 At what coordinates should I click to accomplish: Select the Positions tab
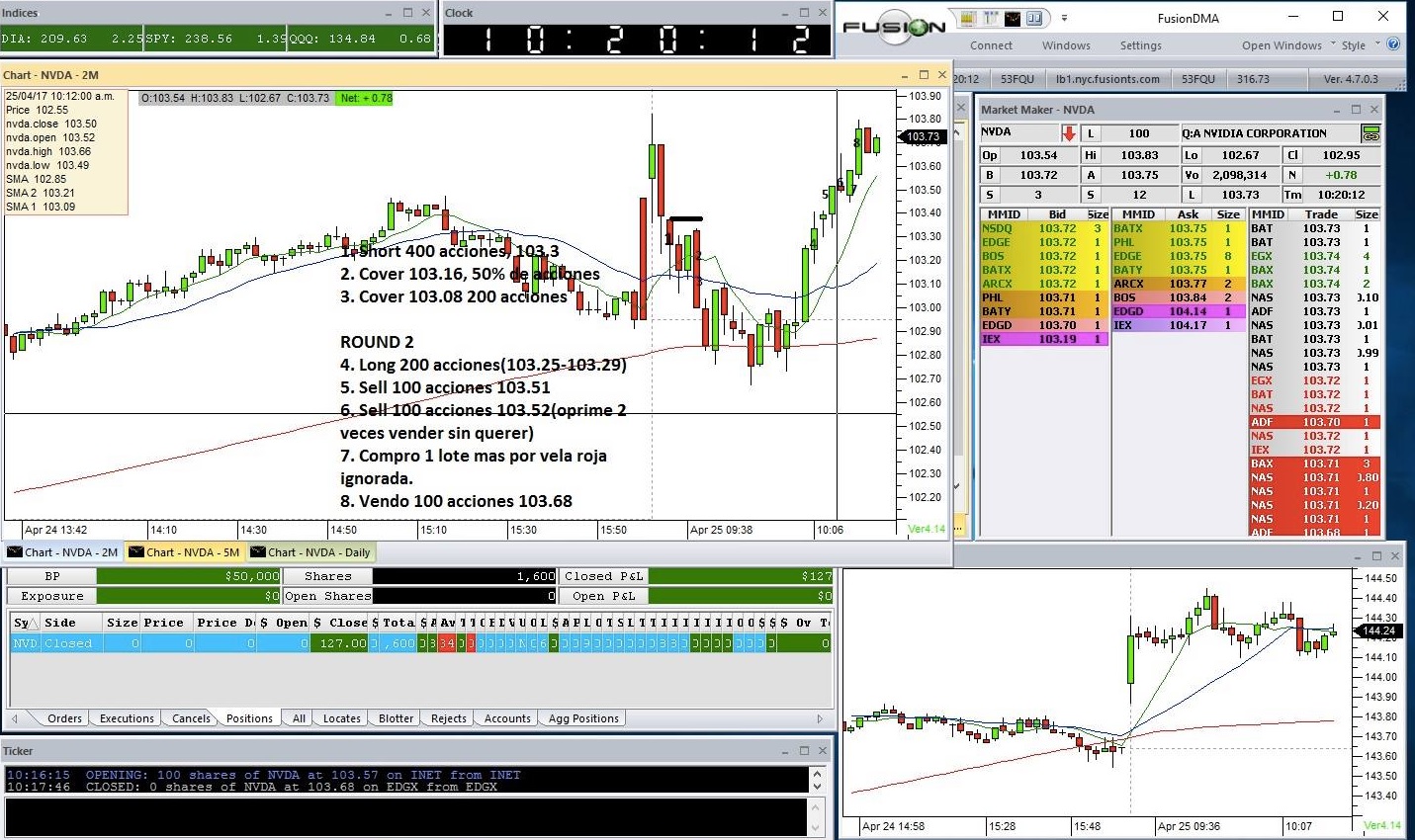point(249,718)
